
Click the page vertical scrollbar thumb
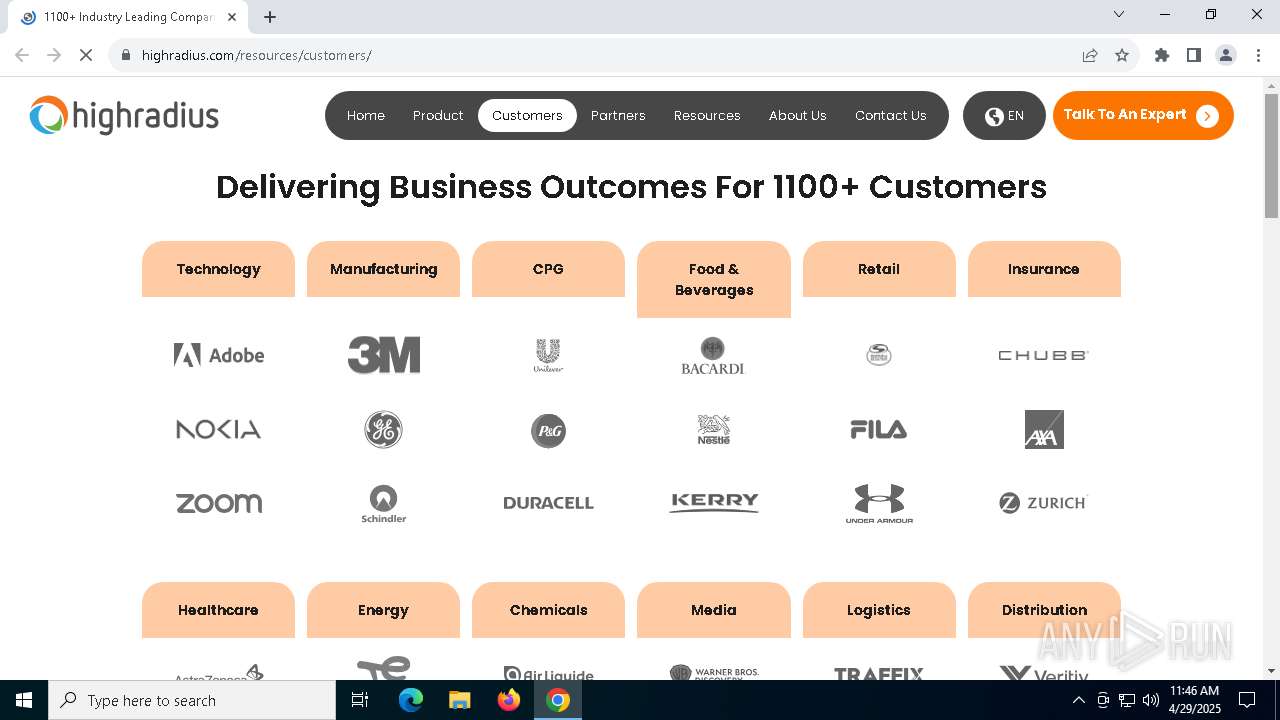[x=1271, y=155]
